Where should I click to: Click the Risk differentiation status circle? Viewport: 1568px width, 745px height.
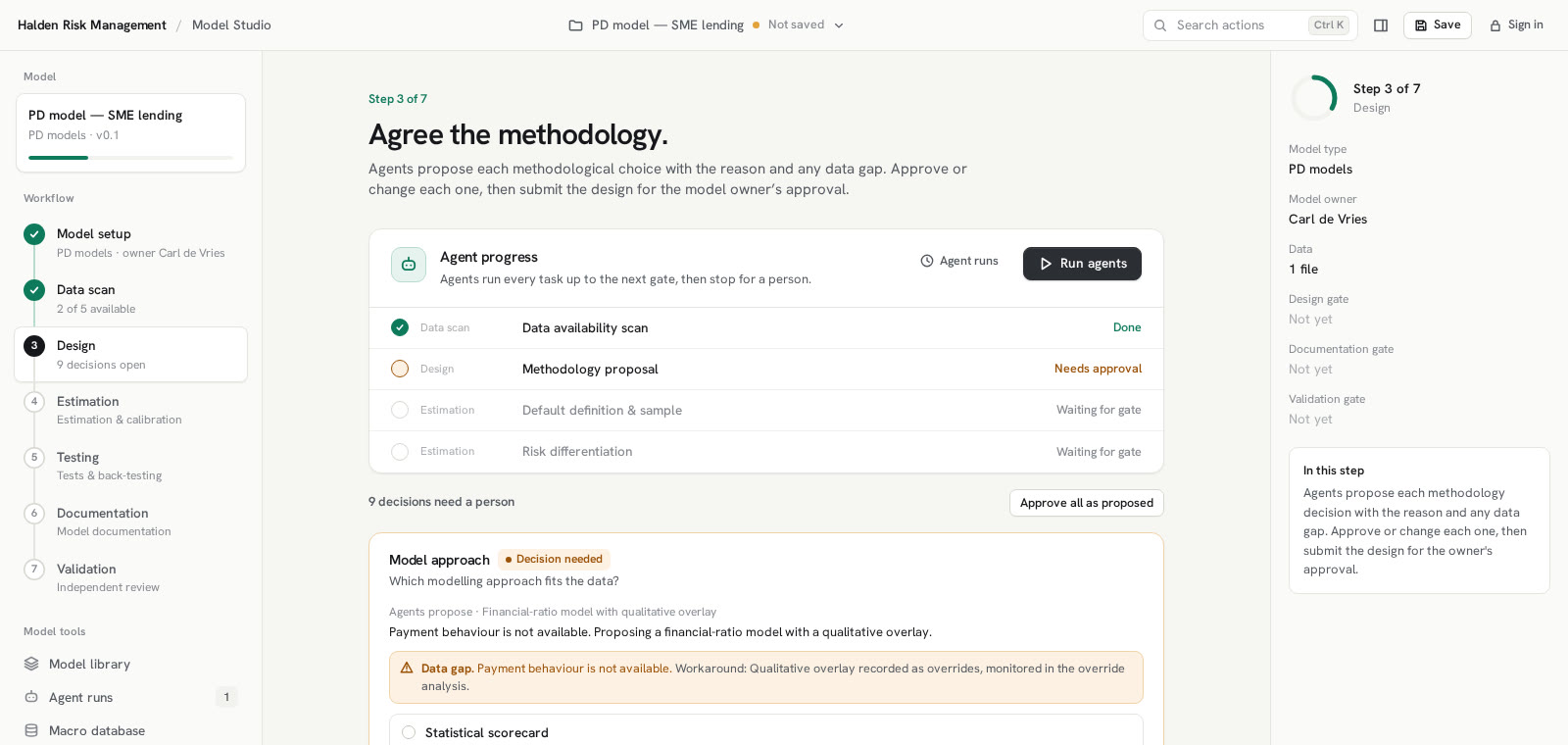tap(400, 451)
